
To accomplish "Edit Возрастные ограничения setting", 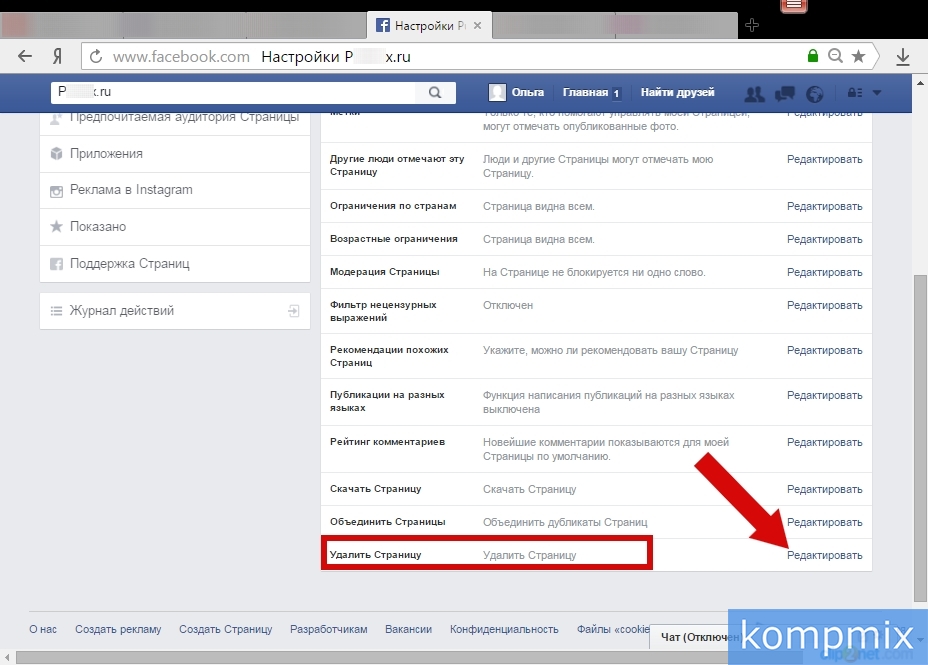I will click(824, 239).
